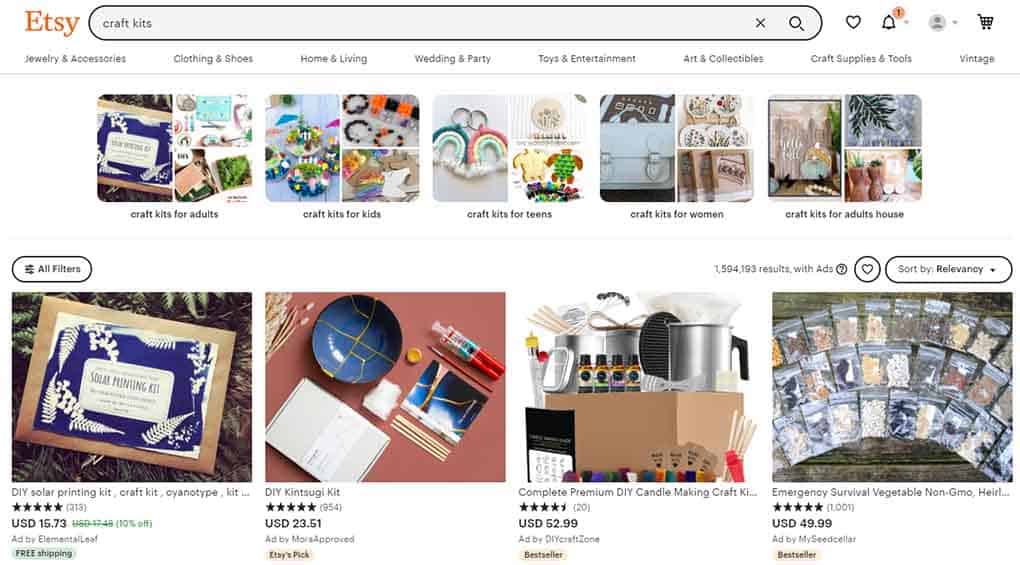This screenshot has height=565, width=1020.
Task: Click the results help question mark icon
Action: (x=841, y=269)
